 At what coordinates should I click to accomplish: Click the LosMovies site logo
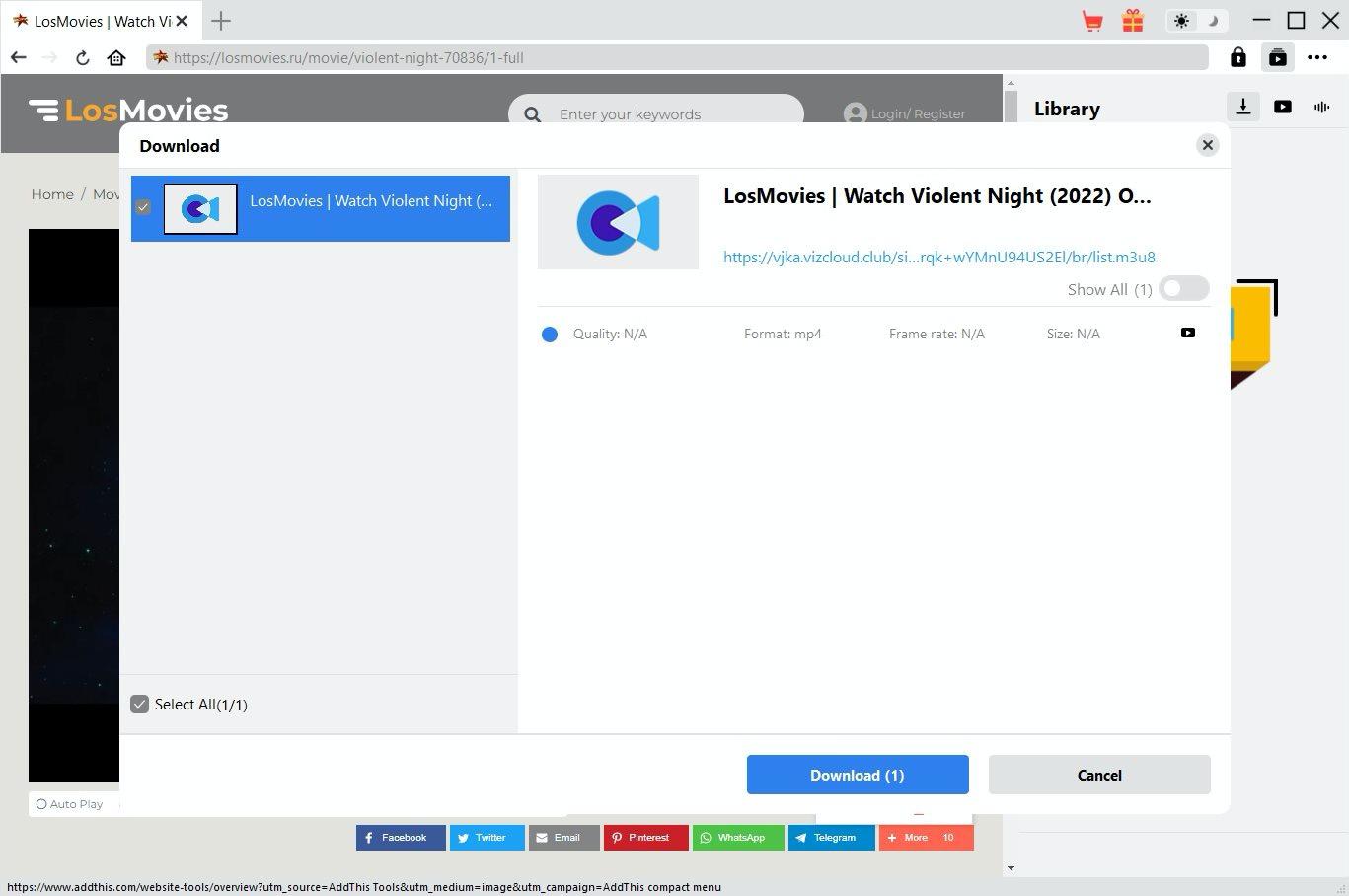pyautogui.click(x=128, y=111)
